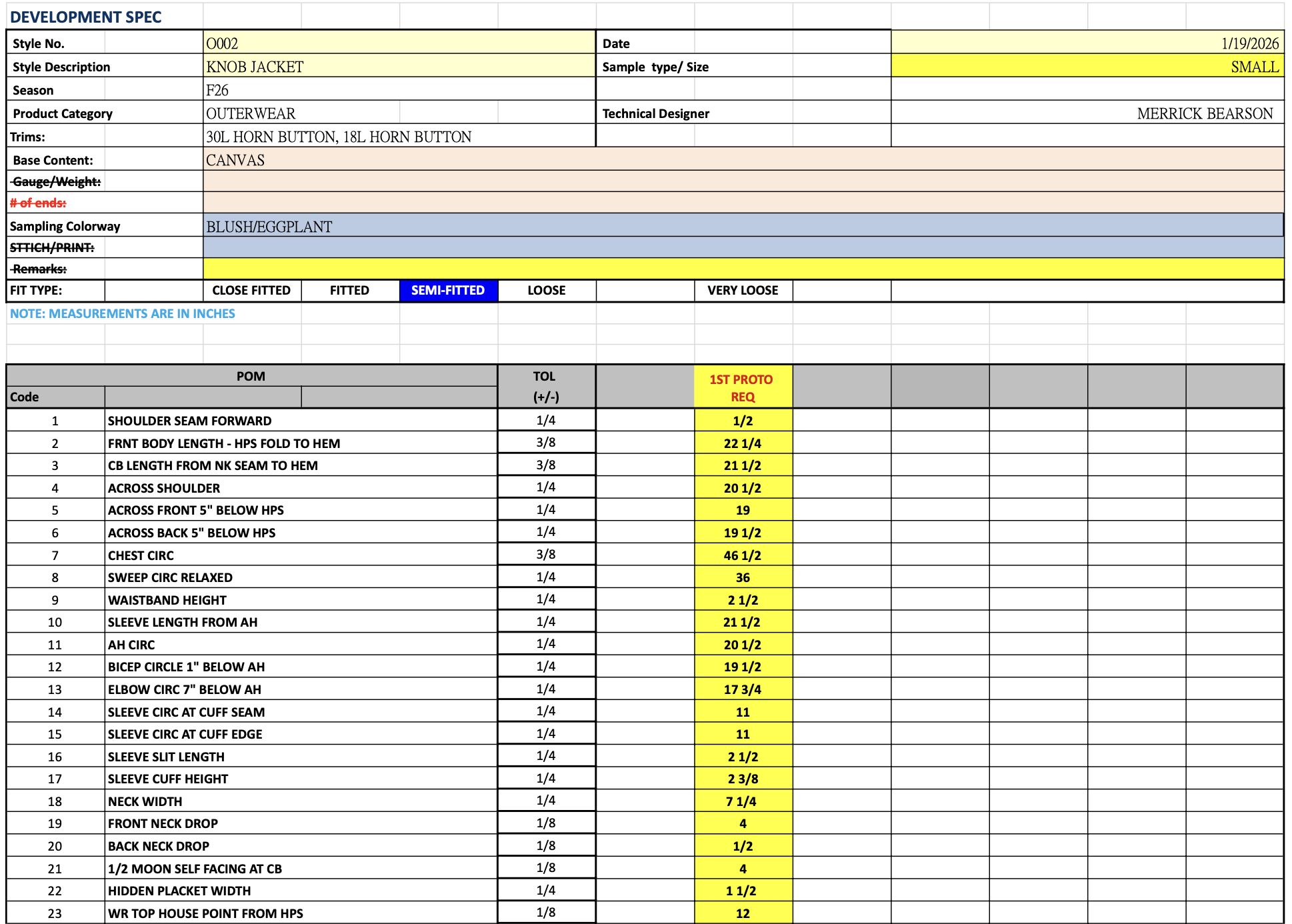Select the VERY LOOSE fit option

[x=743, y=291]
